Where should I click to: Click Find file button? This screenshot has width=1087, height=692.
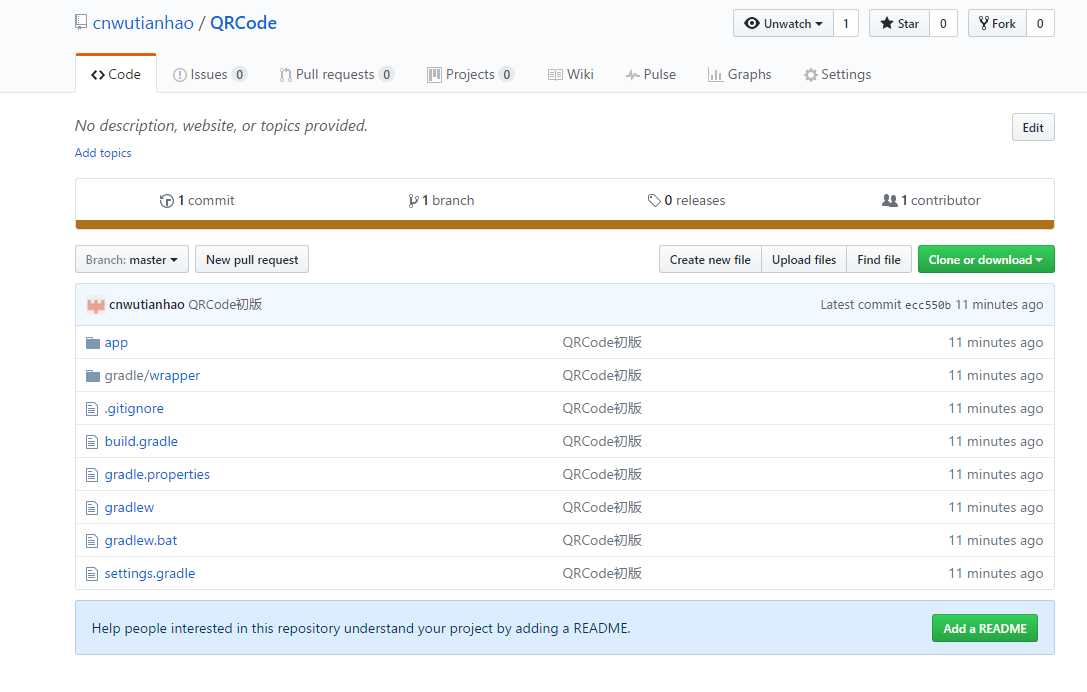(x=878, y=259)
